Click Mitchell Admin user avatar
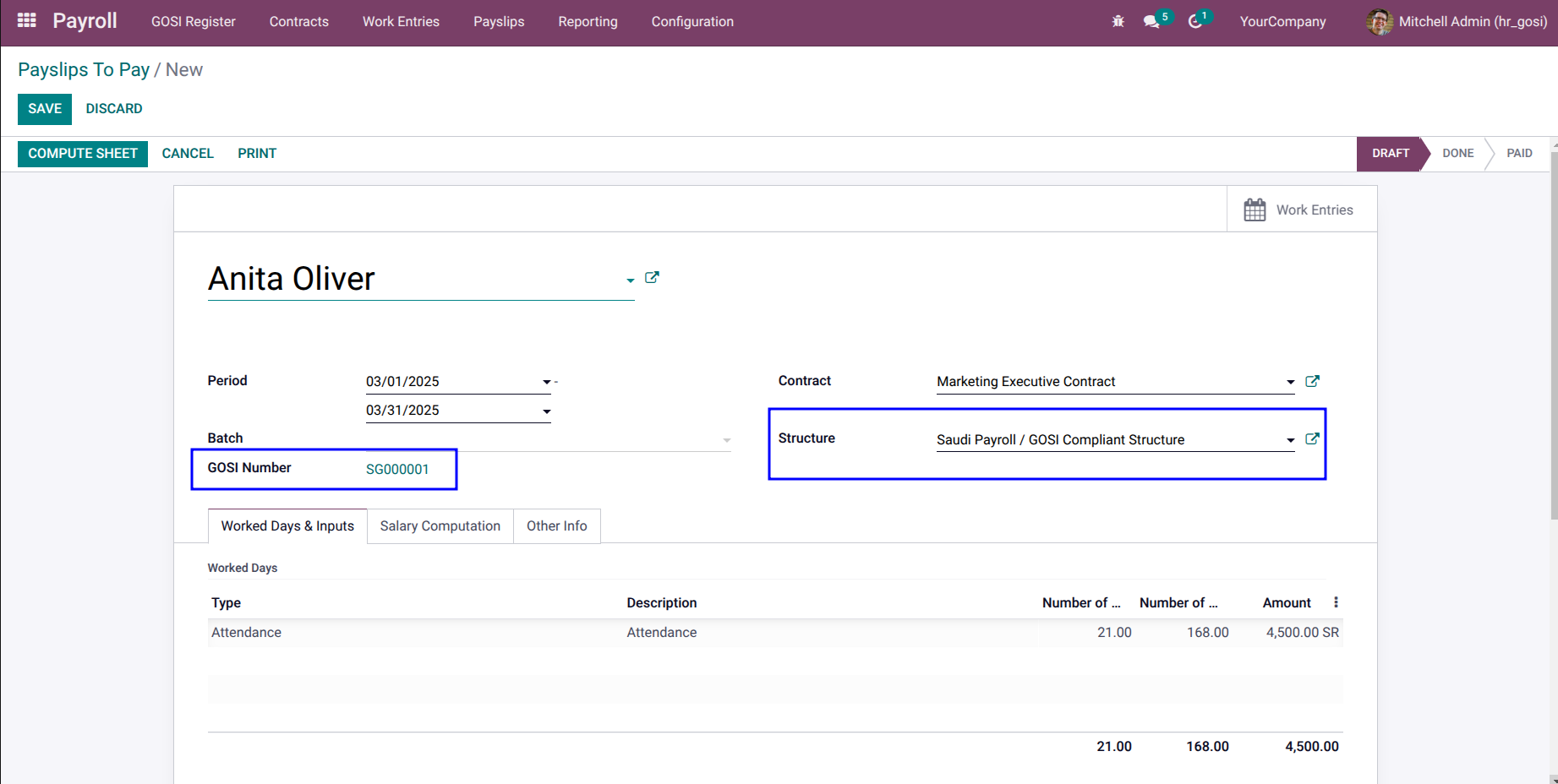 point(1380,21)
